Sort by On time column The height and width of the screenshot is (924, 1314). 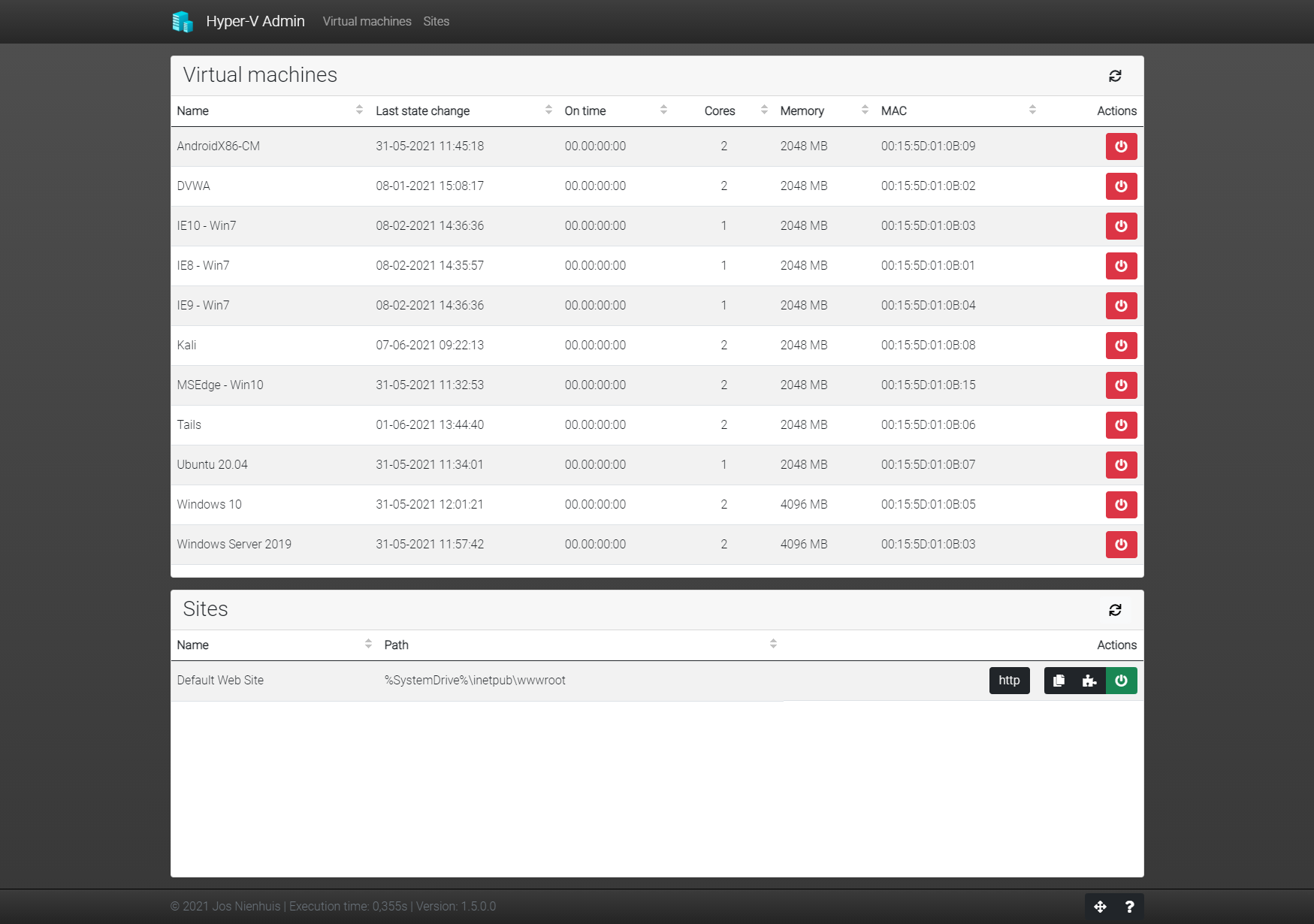point(616,110)
